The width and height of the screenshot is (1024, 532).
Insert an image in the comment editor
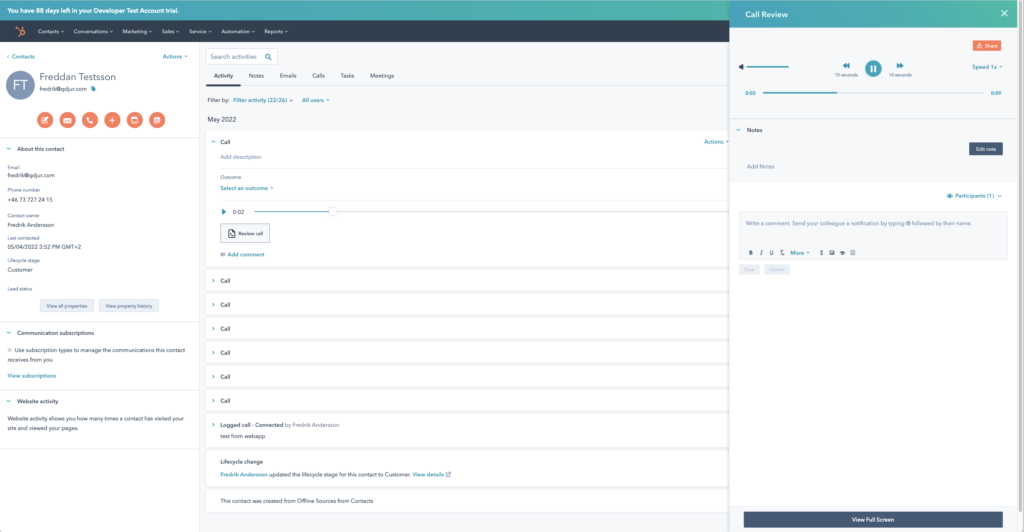831,253
